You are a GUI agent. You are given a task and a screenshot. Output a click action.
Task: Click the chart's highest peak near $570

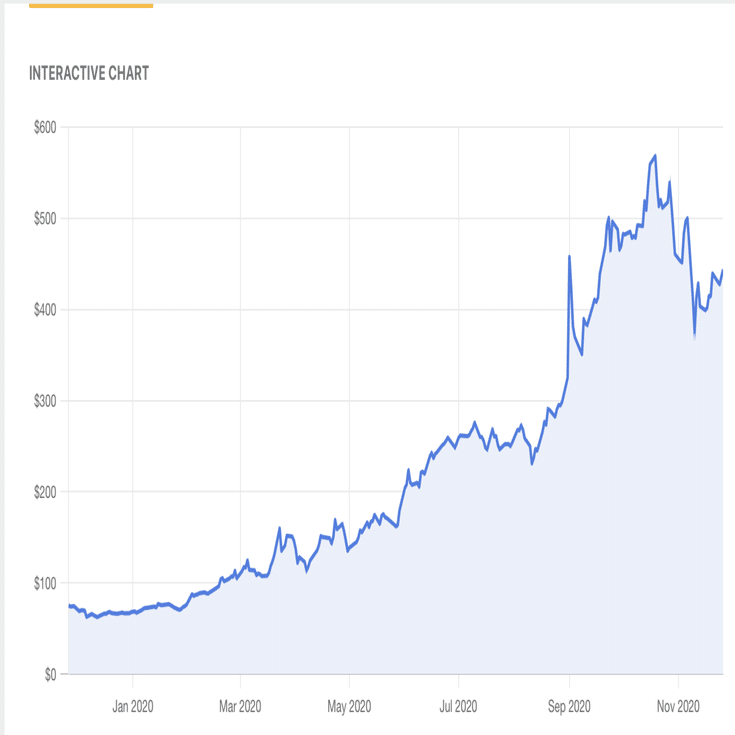coord(655,156)
